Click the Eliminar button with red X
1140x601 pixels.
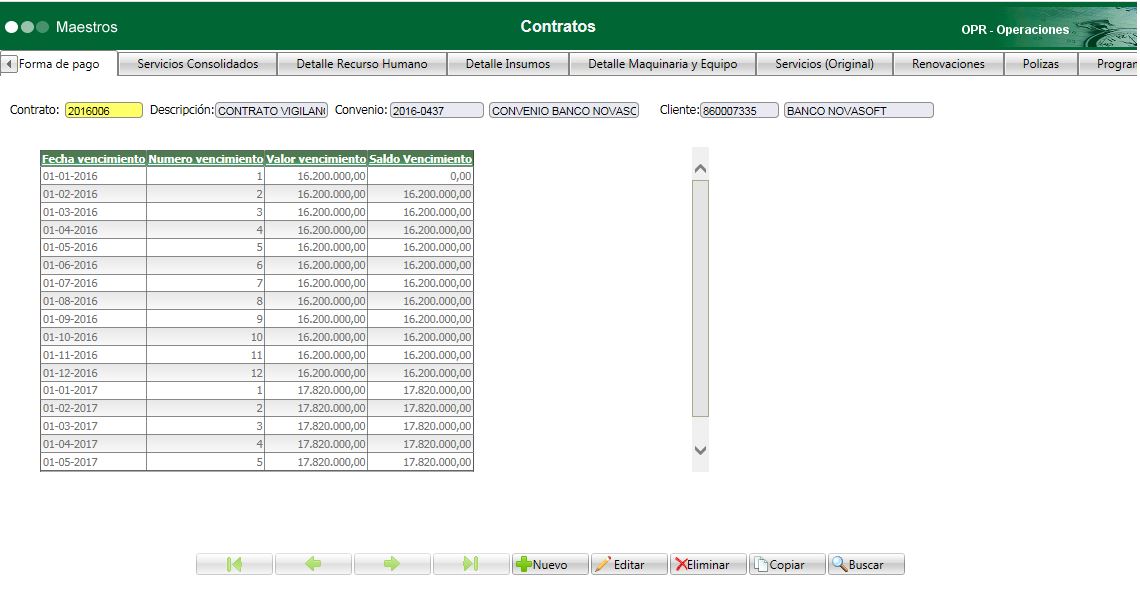click(708, 564)
